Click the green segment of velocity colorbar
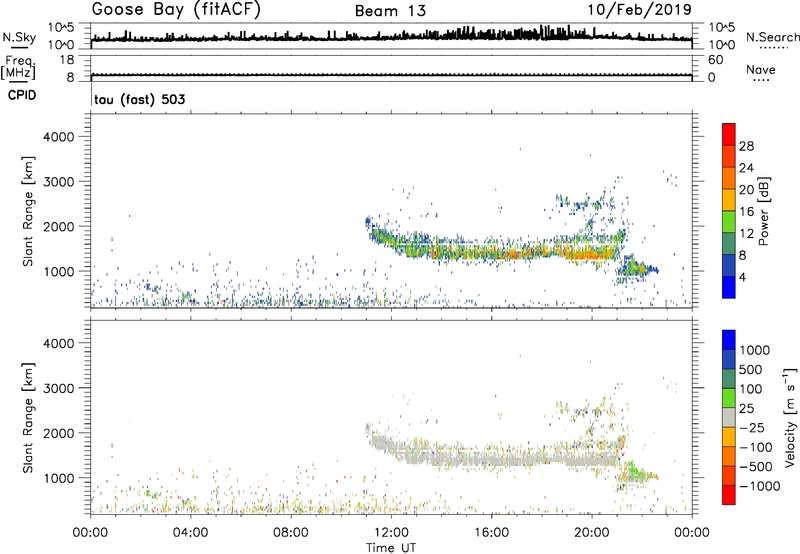 (x=729, y=398)
